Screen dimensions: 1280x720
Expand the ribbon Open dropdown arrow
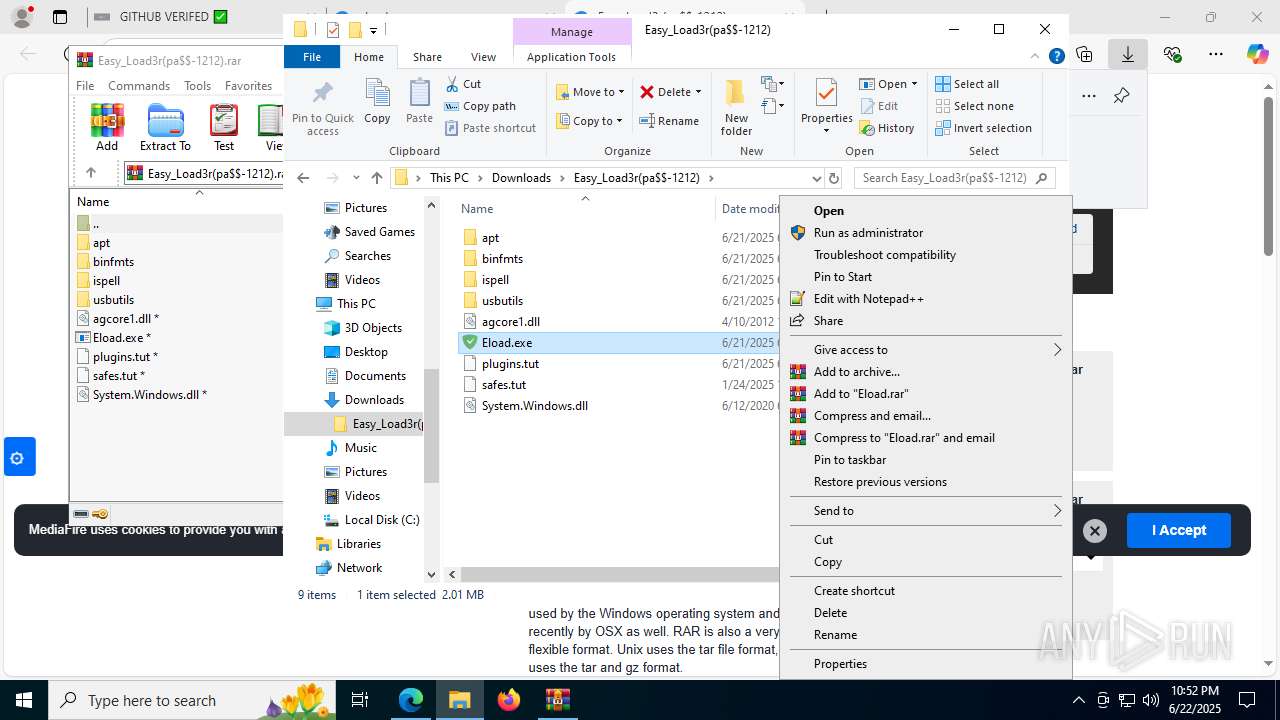click(x=914, y=84)
